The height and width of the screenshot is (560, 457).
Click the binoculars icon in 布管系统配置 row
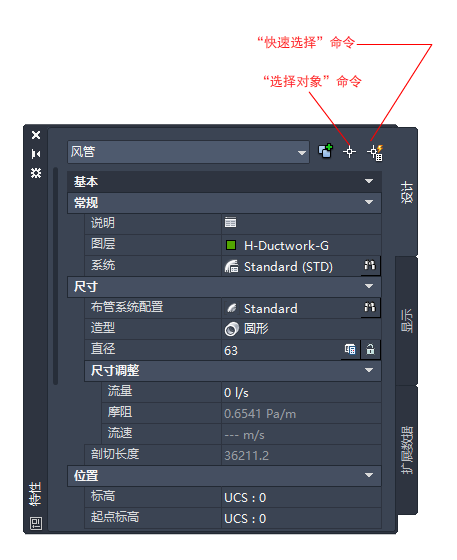[x=370, y=307]
